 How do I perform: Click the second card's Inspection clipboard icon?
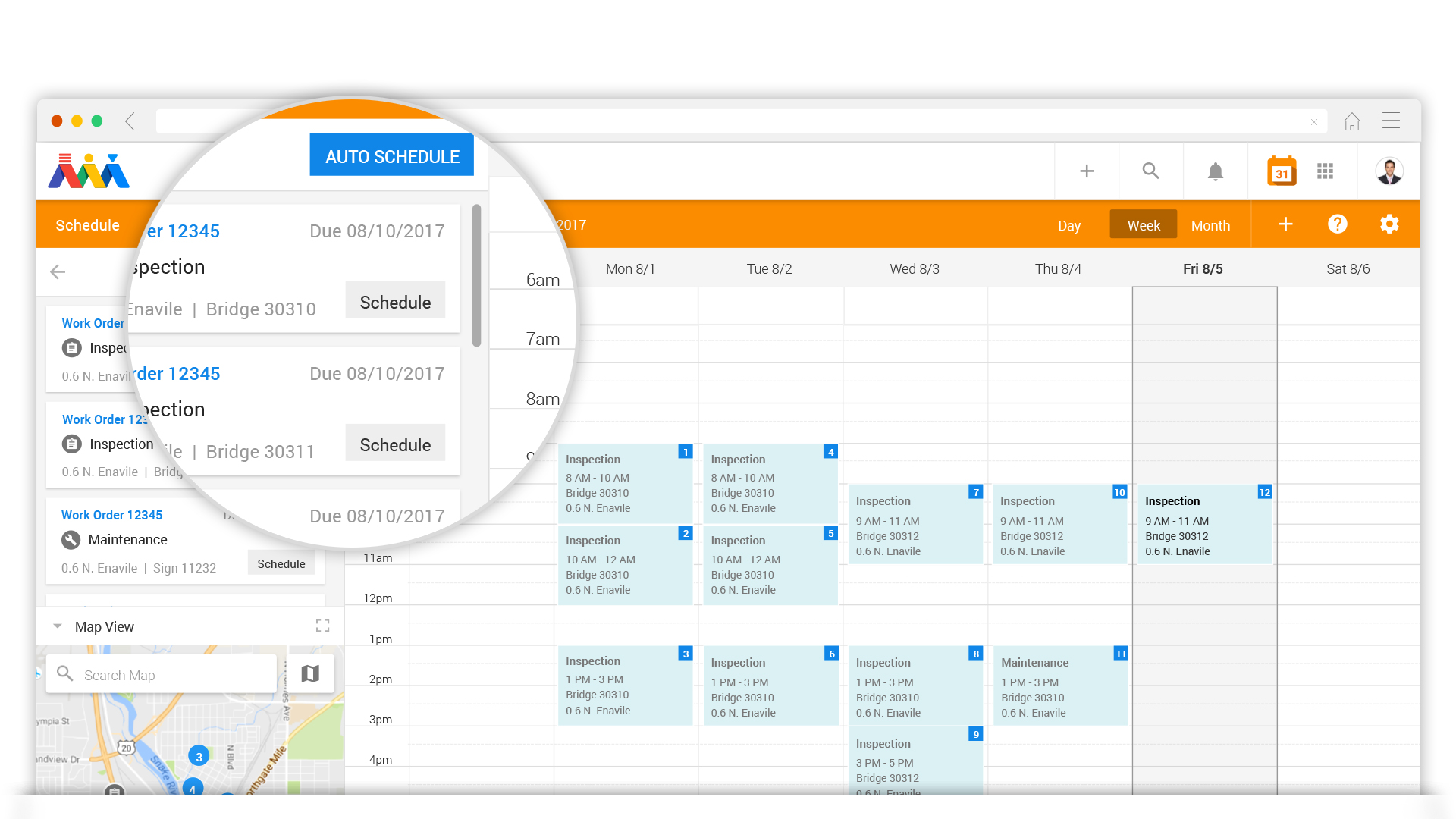point(71,444)
